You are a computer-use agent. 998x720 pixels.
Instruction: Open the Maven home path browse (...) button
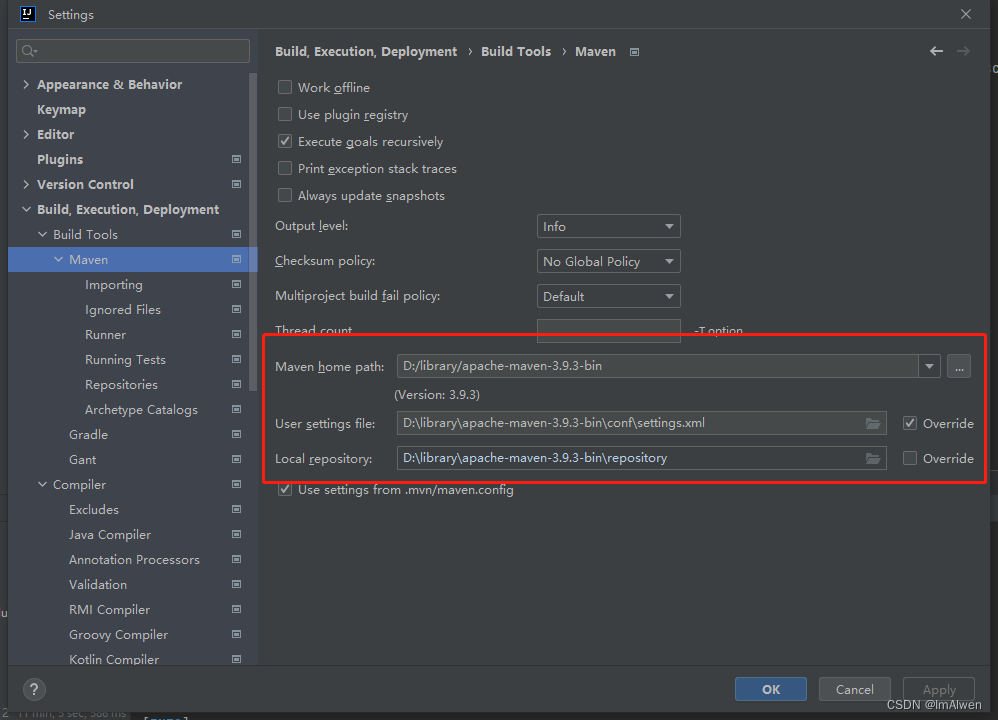(x=958, y=366)
